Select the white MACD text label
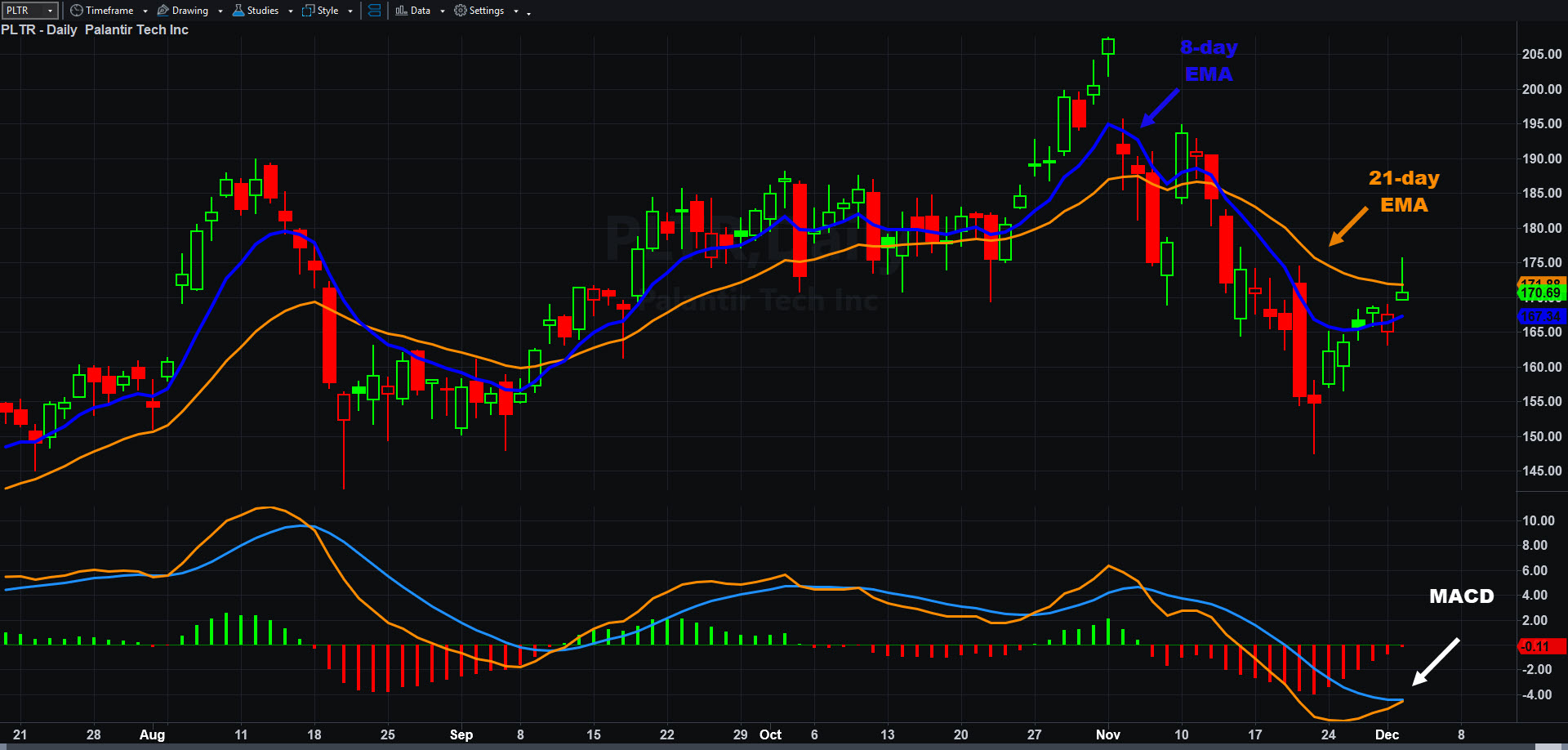Image resolution: width=1568 pixels, height=750 pixels. coord(1461,596)
